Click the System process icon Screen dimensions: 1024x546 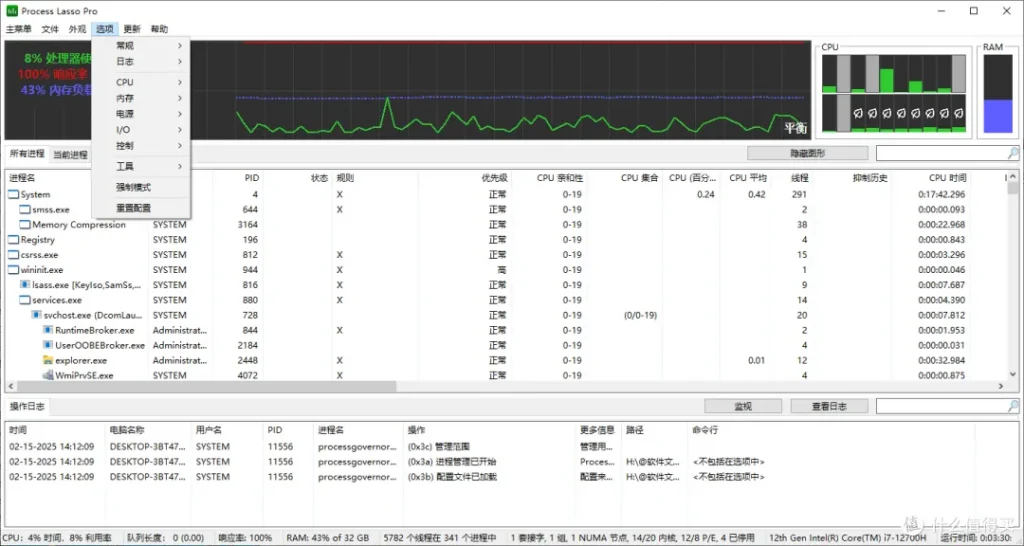[13, 195]
